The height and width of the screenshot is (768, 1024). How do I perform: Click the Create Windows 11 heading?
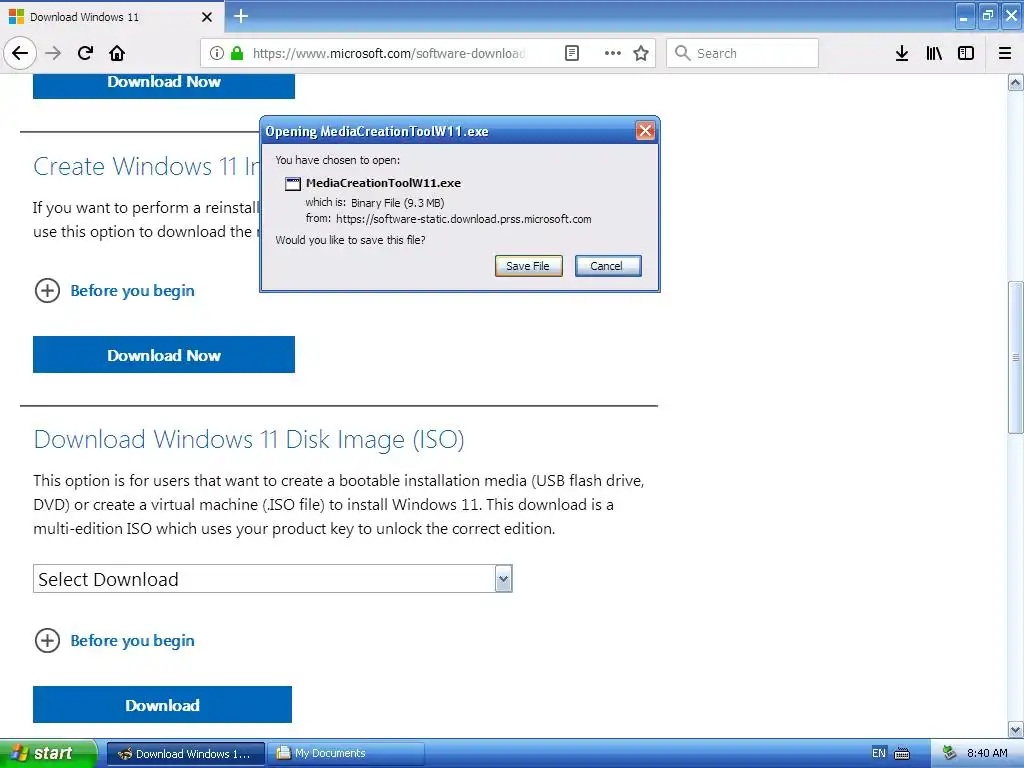(146, 167)
